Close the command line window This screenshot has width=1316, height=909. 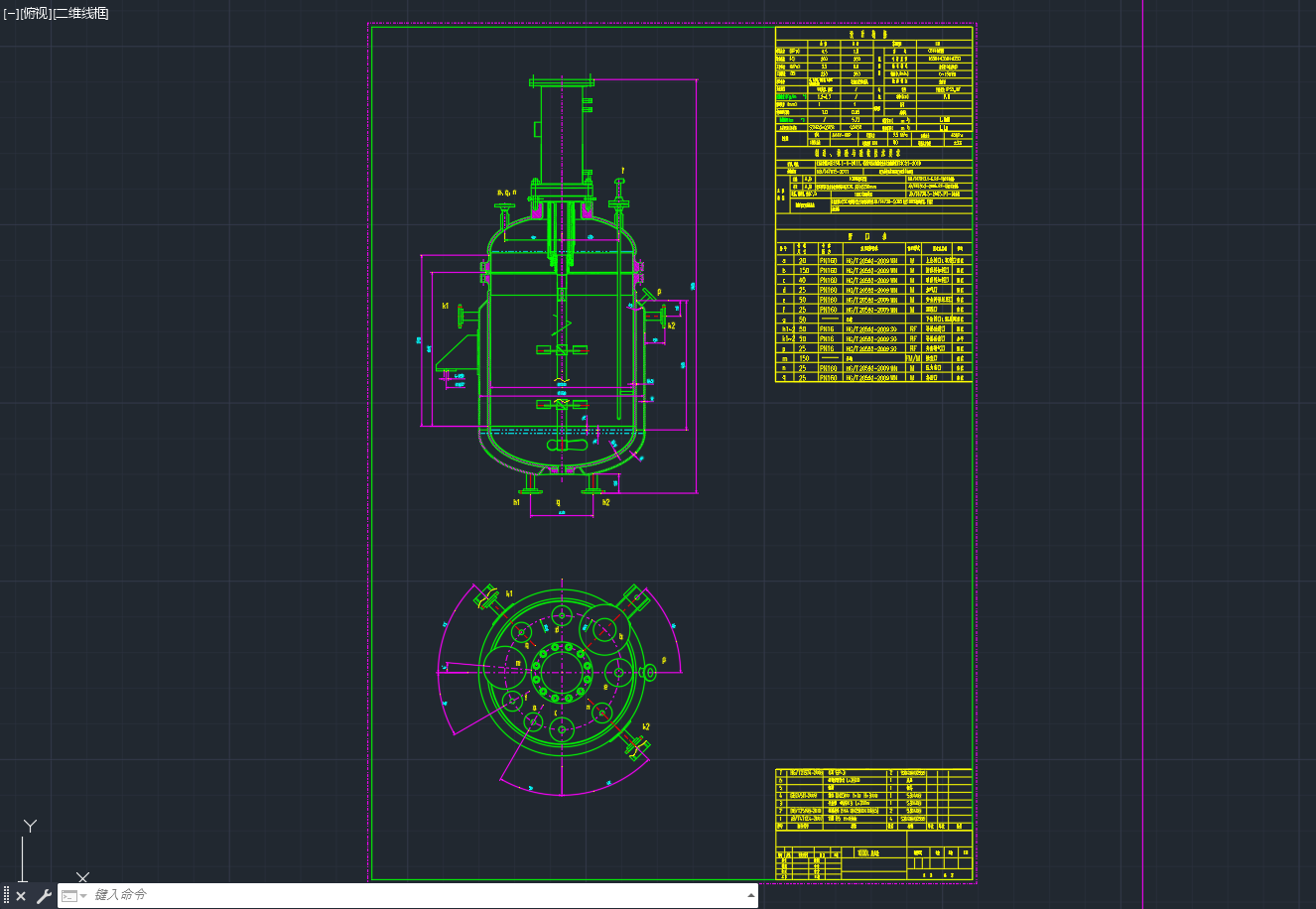tap(21, 896)
